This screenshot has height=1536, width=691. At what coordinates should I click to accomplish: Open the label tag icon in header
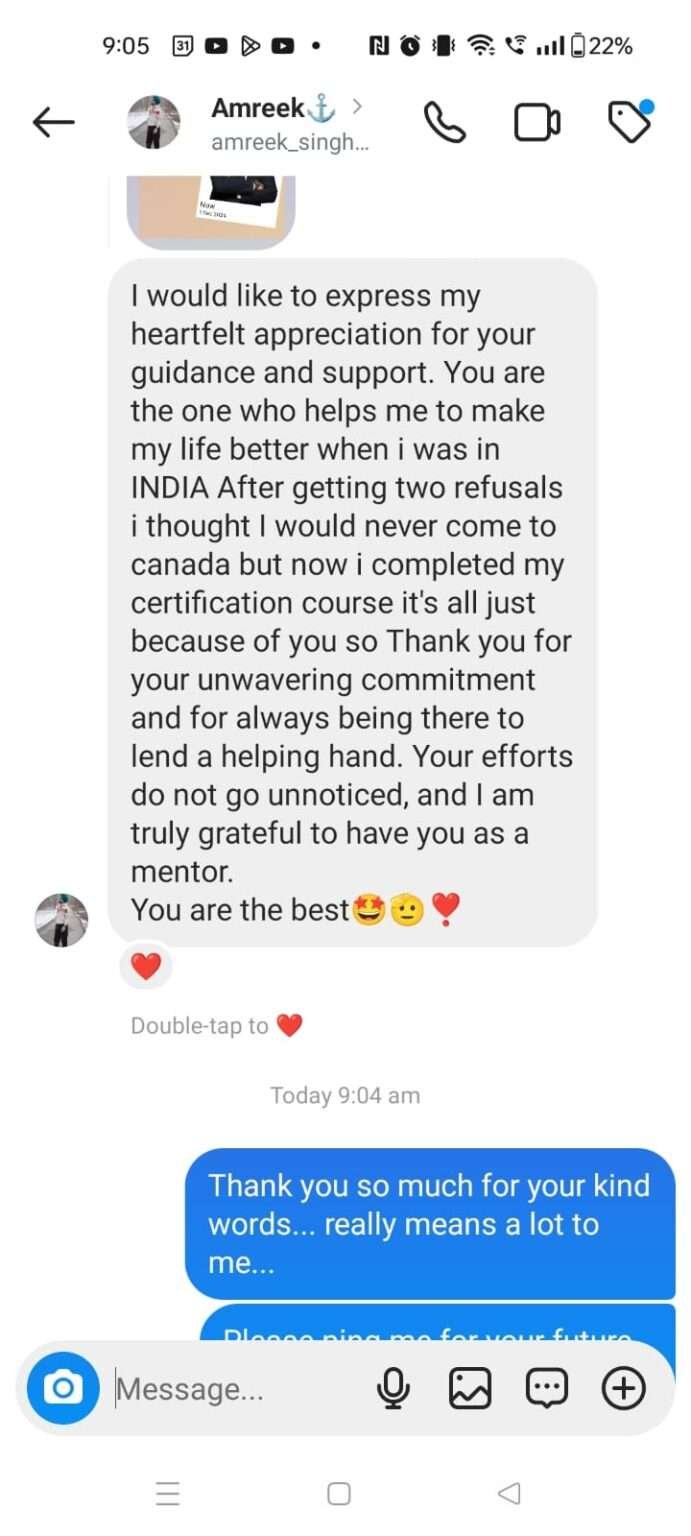point(630,121)
